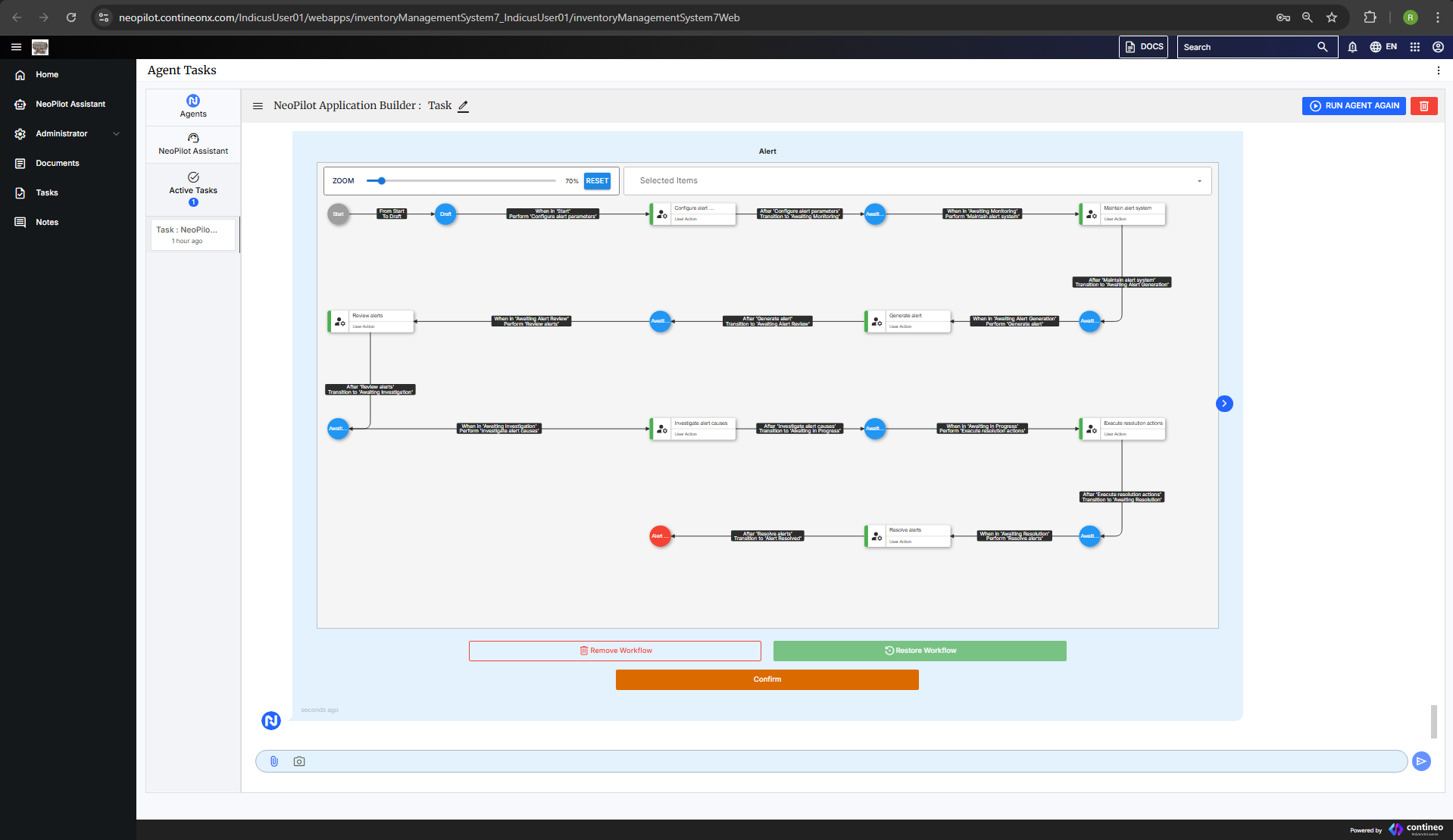
Task: Click the zoom RESET button
Action: coord(597,181)
